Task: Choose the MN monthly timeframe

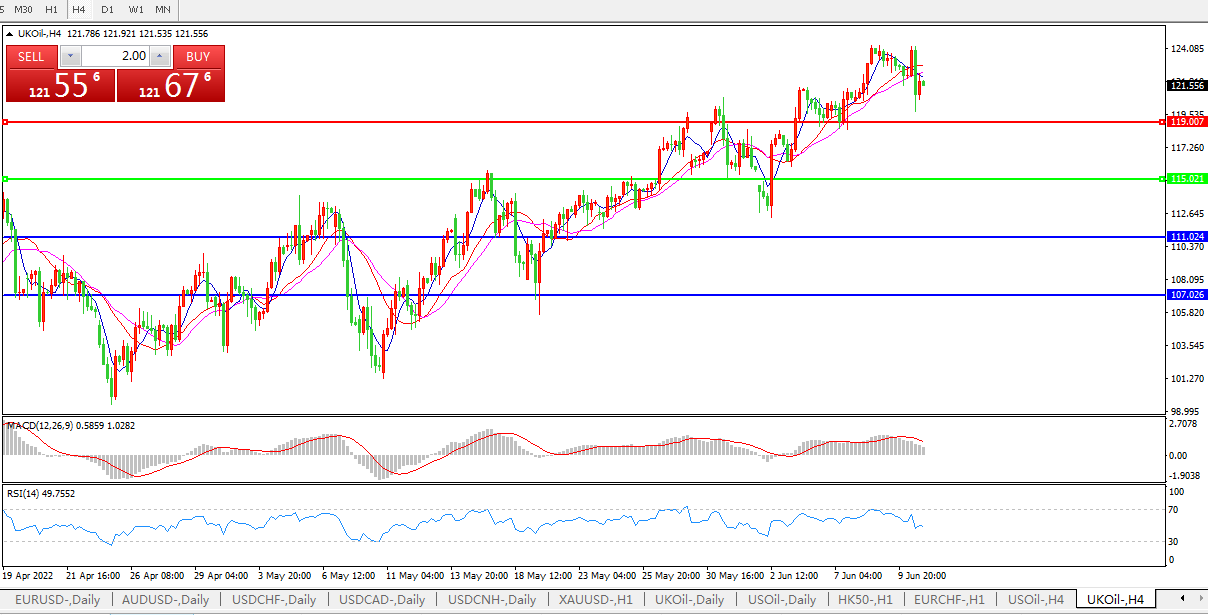Action: pyautogui.click(x=162, y=9)
